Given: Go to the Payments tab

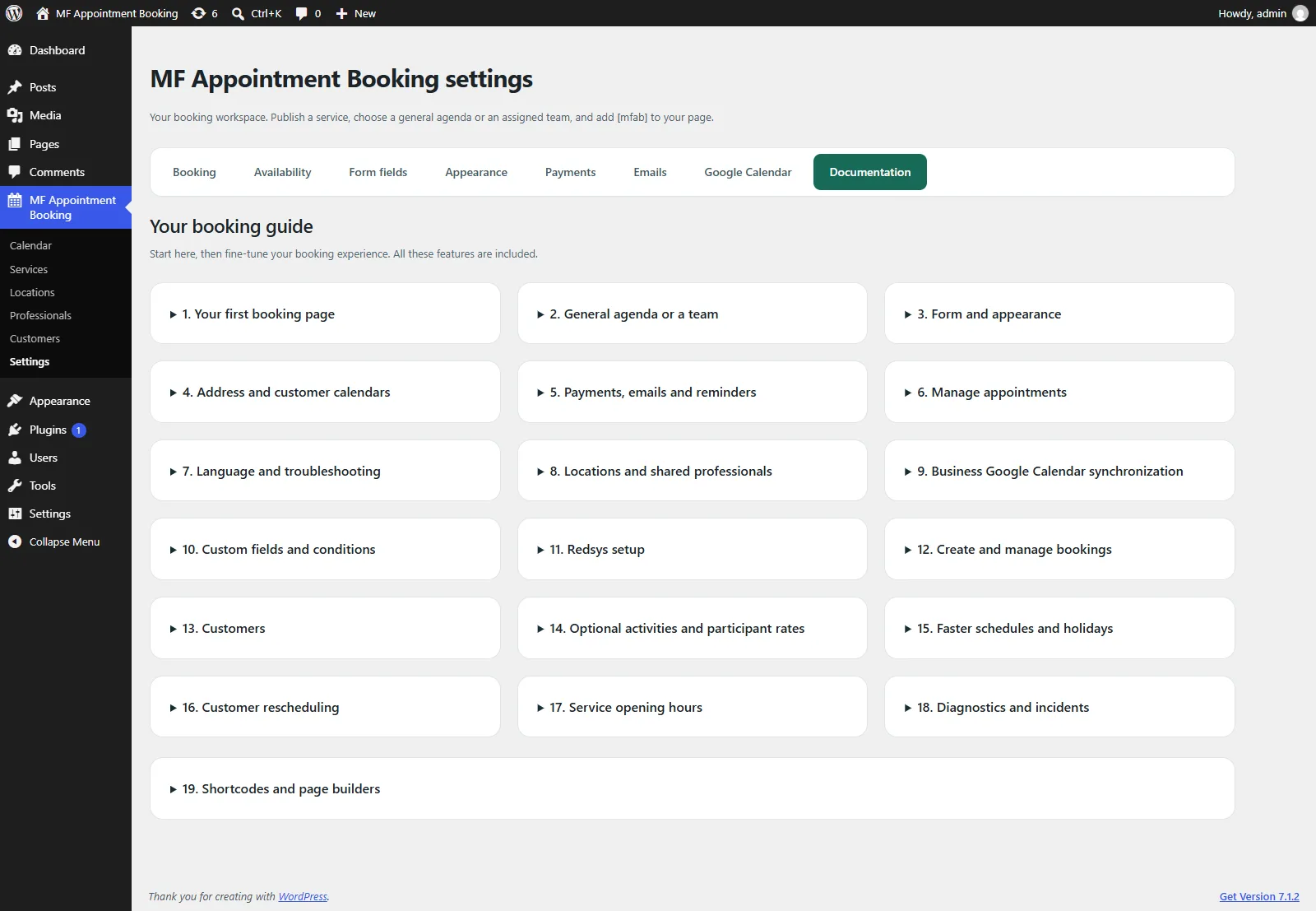Looking at the screenshot, I should tap(570, 172).
